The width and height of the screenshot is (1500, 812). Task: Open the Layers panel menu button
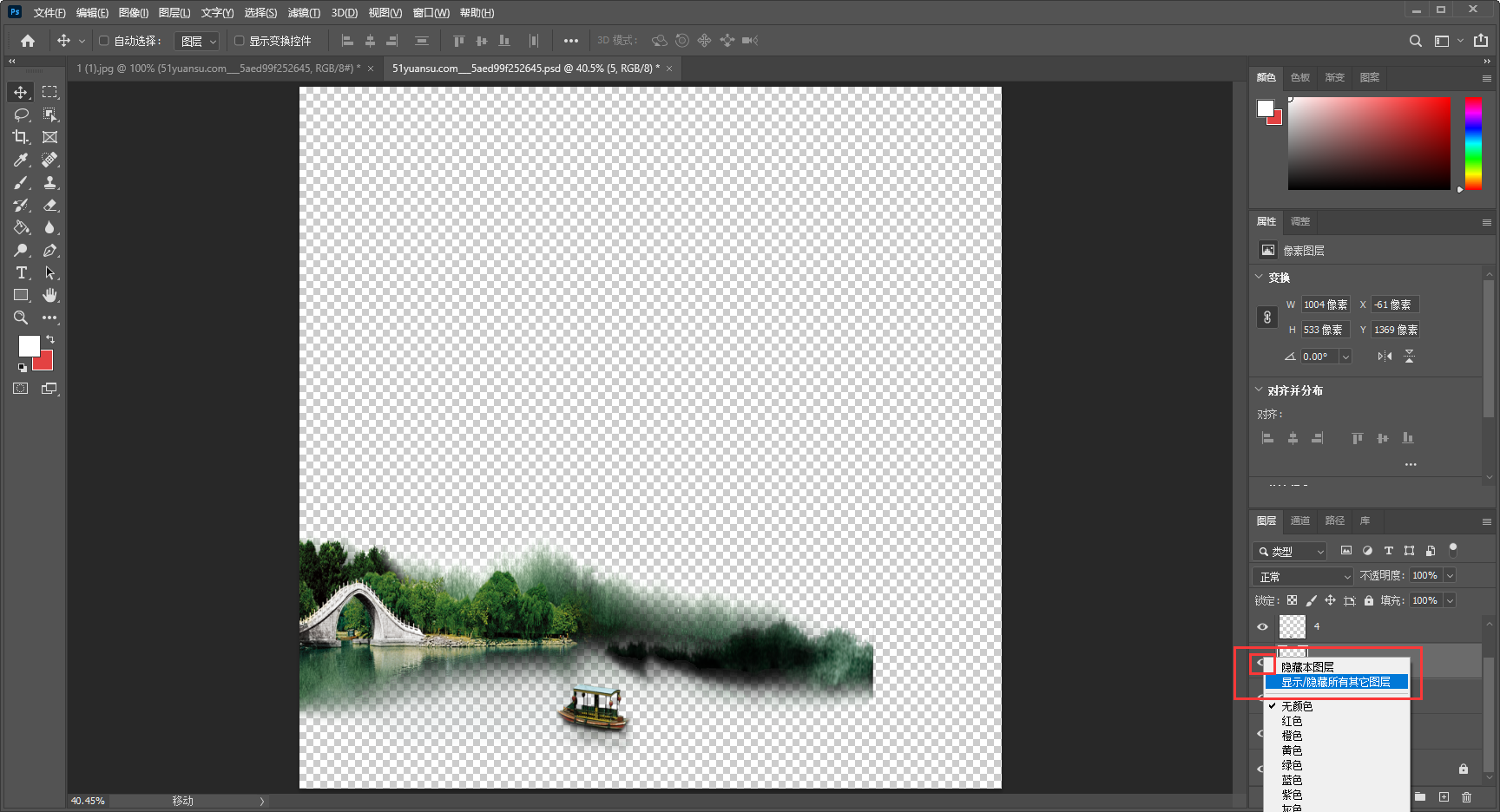(1486, 521)
